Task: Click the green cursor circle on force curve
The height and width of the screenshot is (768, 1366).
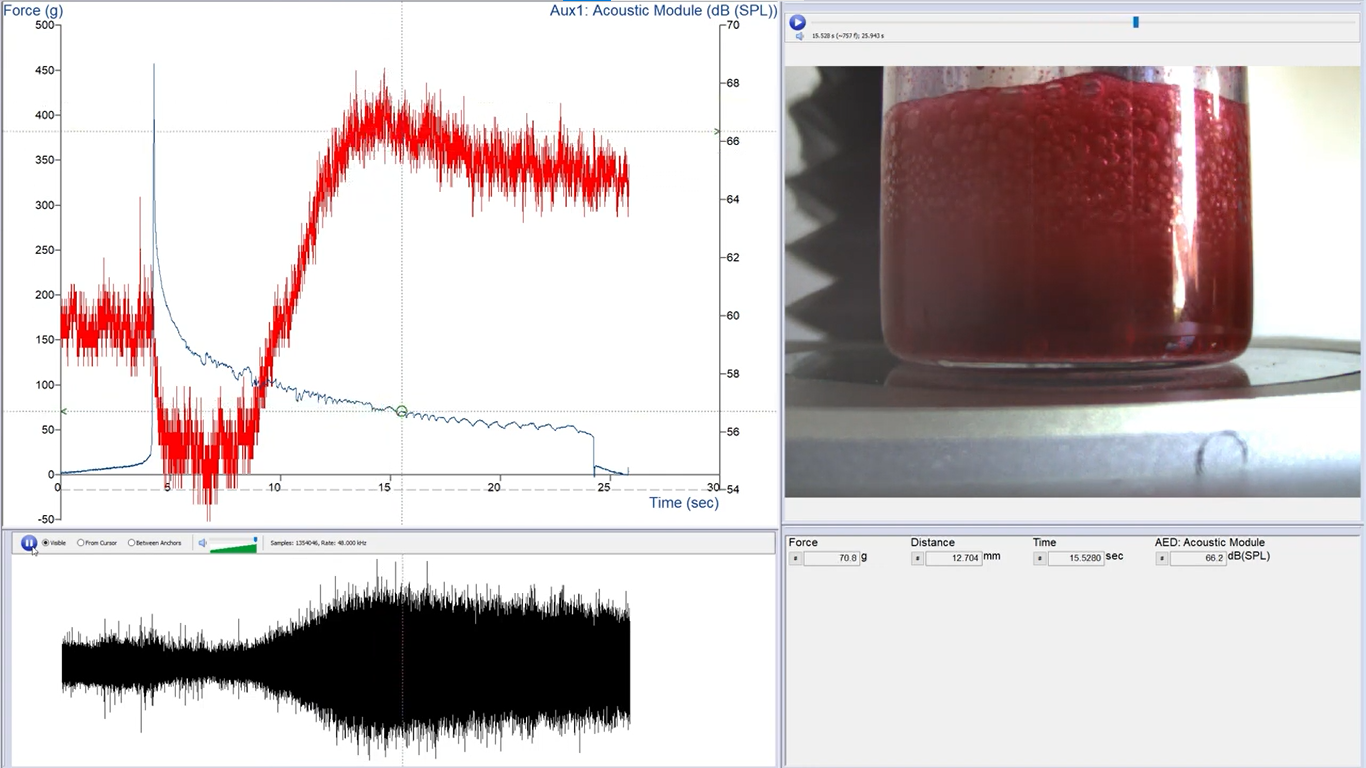Action: [402, 411]
